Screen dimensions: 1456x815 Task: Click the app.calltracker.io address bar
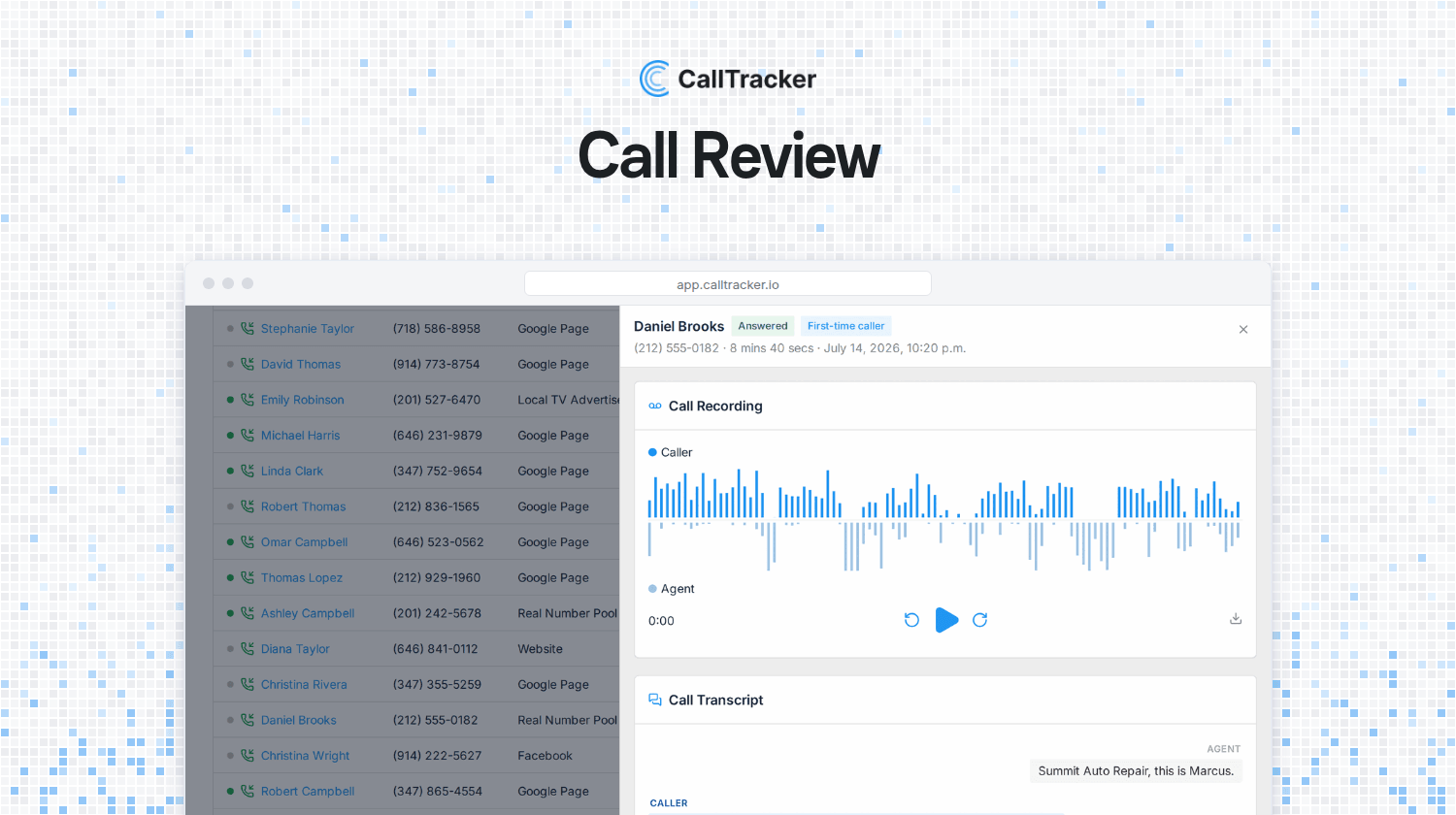pyautogui.click(x=728, y=284)
